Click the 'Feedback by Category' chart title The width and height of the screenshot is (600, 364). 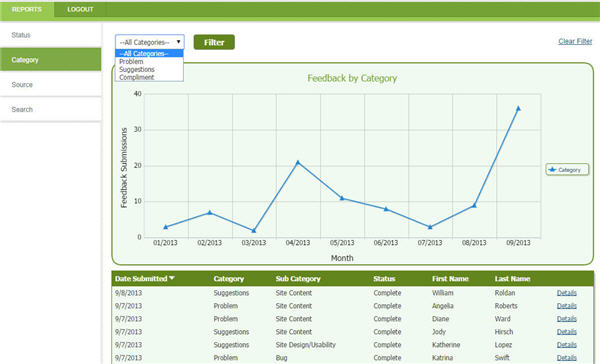352,78
